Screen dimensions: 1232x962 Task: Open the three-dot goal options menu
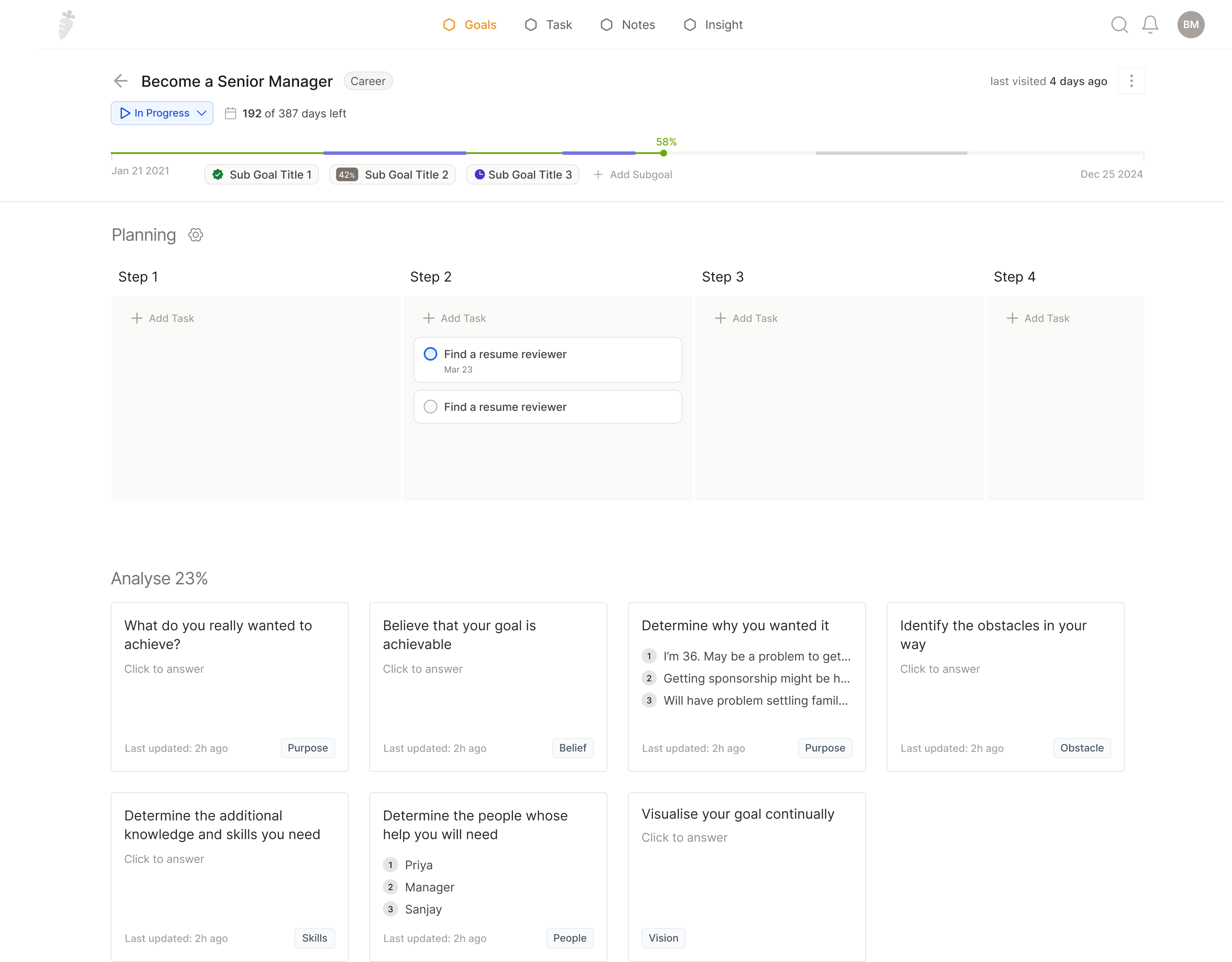tap(1131, 81)
